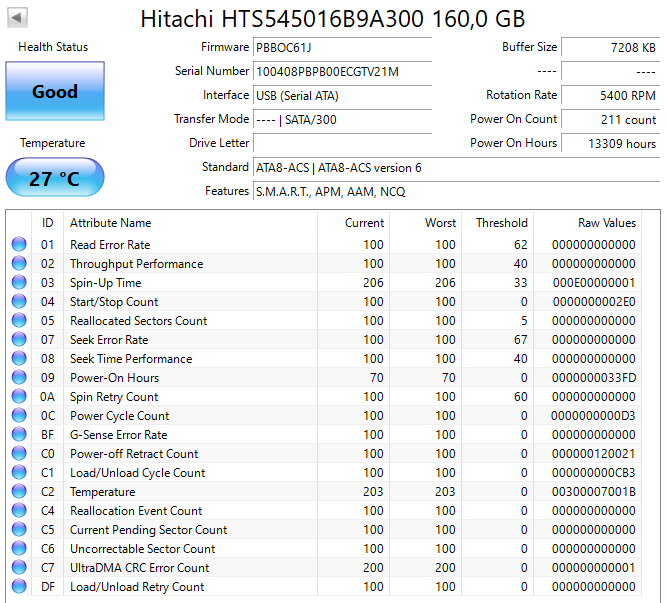Image resolution: width=667 pixels, height=603 pixels.
Task: Select the G-Sense Error Rate attribute name
Action: [x=119, y=435]
